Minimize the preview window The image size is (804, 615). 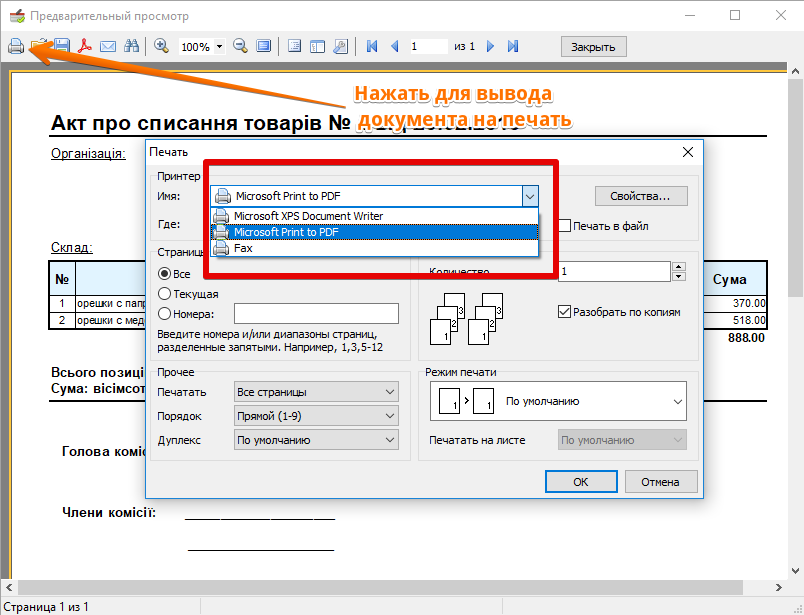[690, 15]
